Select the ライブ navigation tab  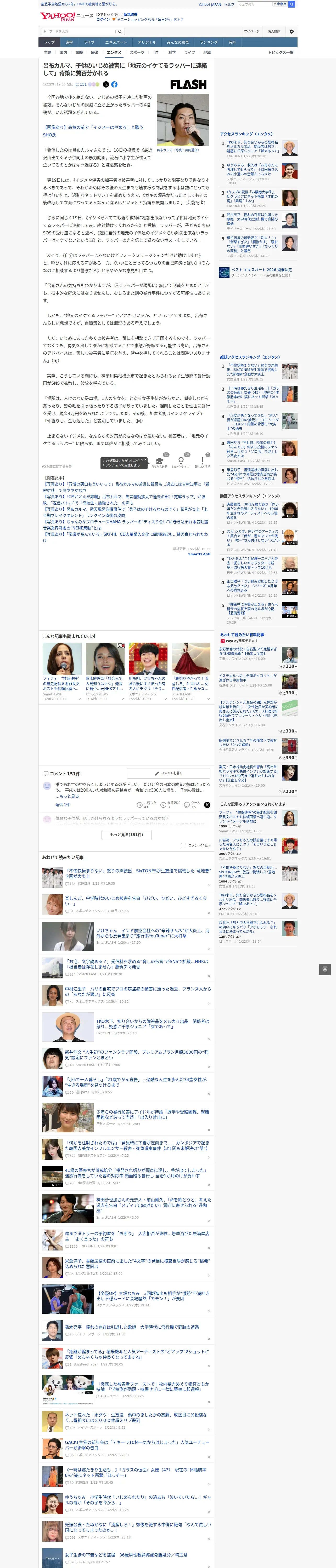coord(89,43)
